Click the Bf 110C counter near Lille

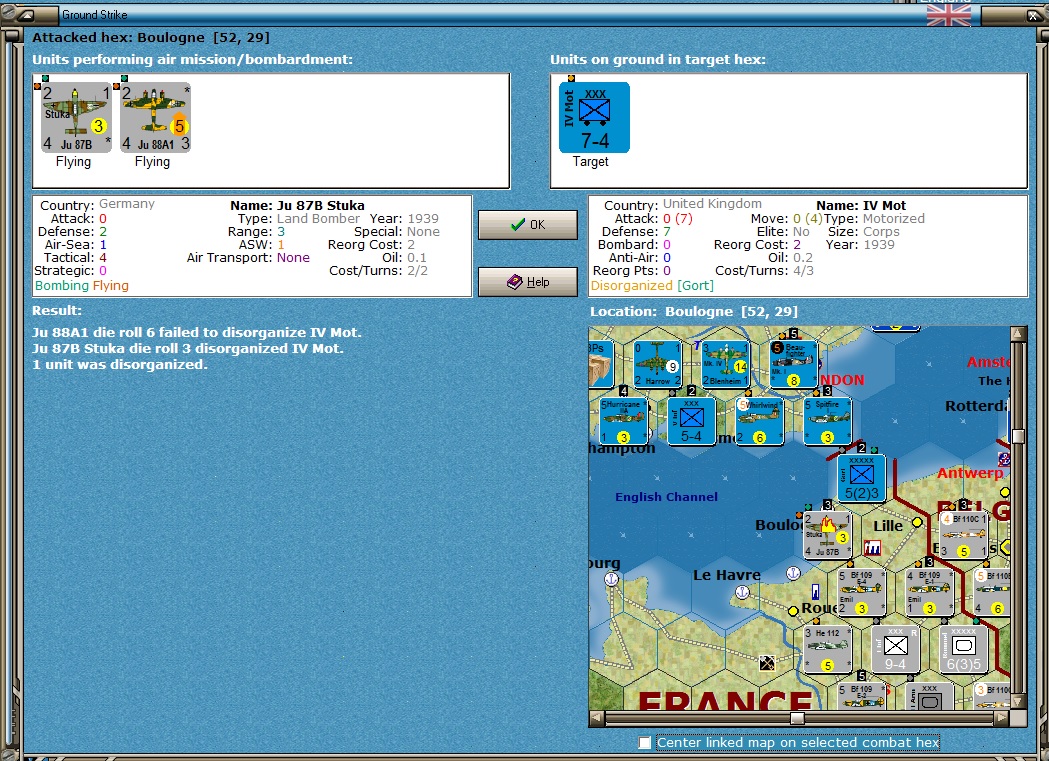tap(963, 535)
